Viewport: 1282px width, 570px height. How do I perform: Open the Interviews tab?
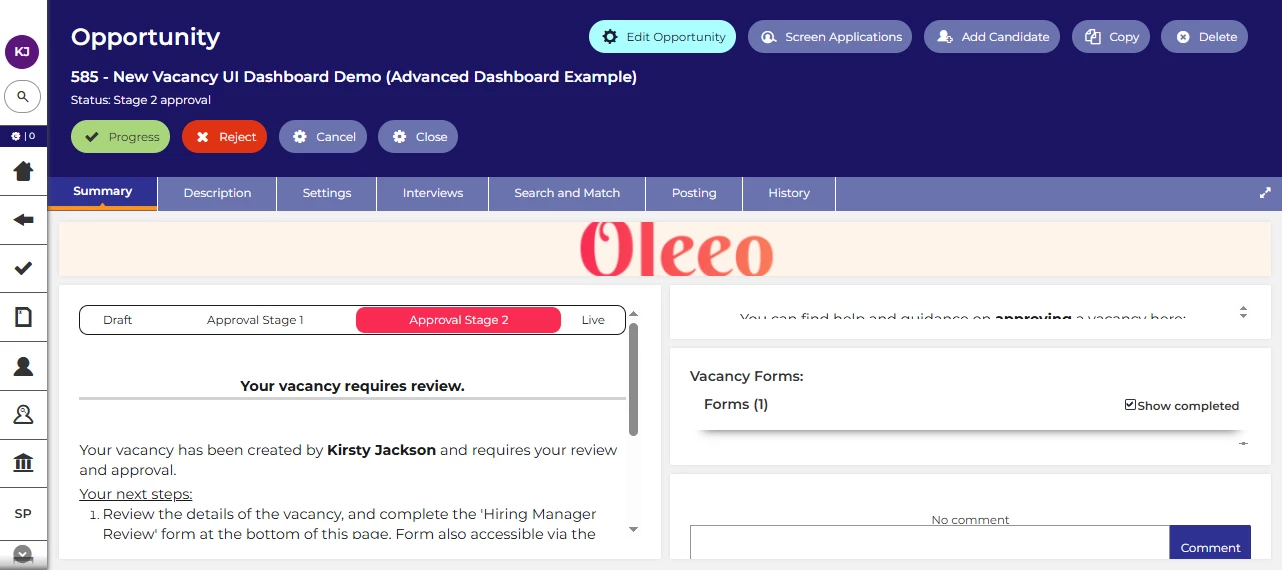click(x=433, y=193)
